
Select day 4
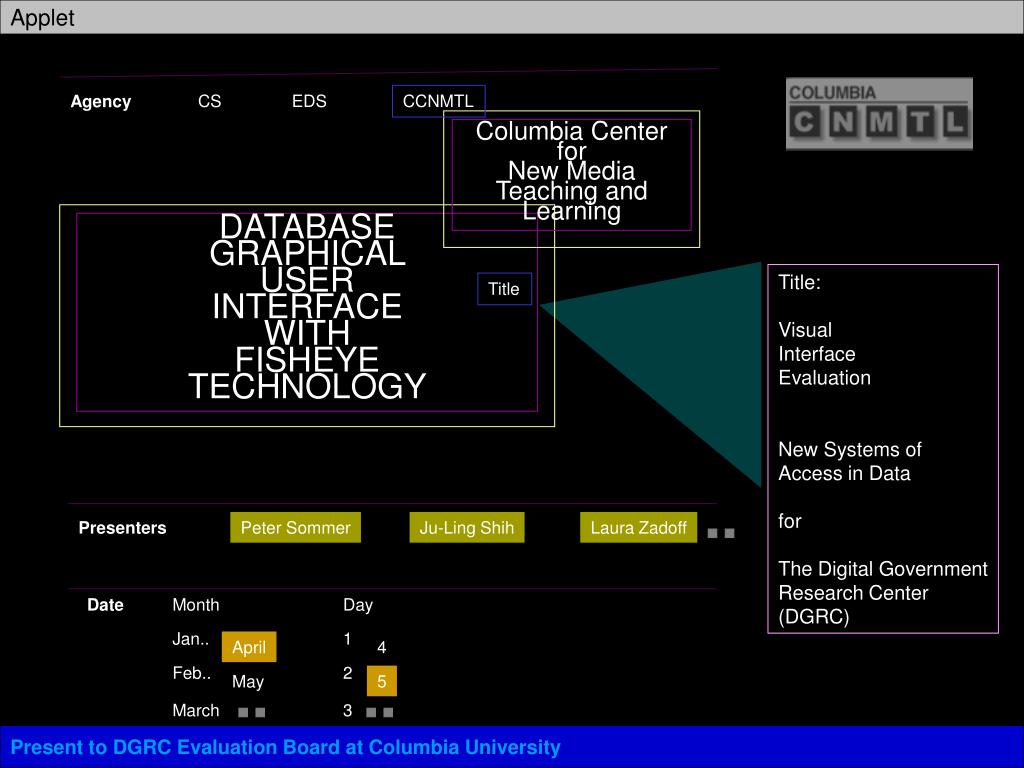382,647
